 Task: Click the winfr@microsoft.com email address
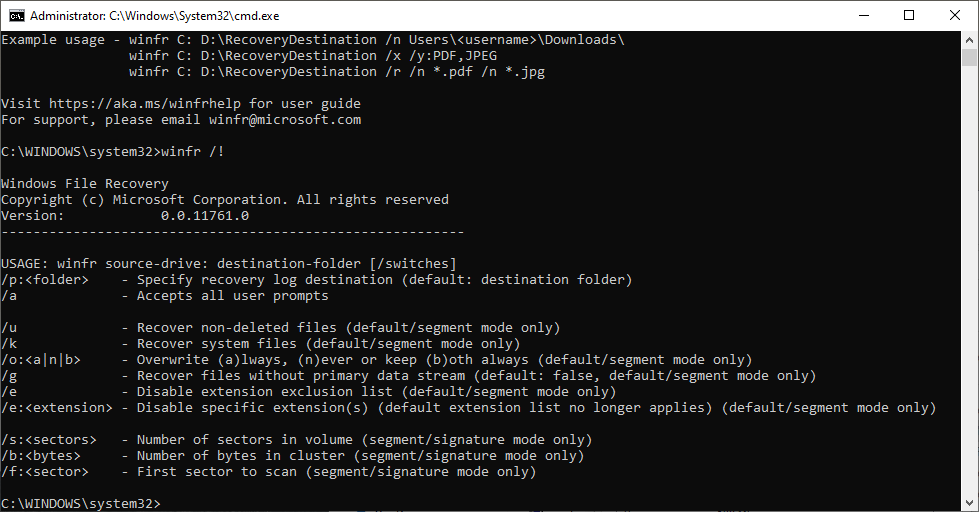click(285, 119)
